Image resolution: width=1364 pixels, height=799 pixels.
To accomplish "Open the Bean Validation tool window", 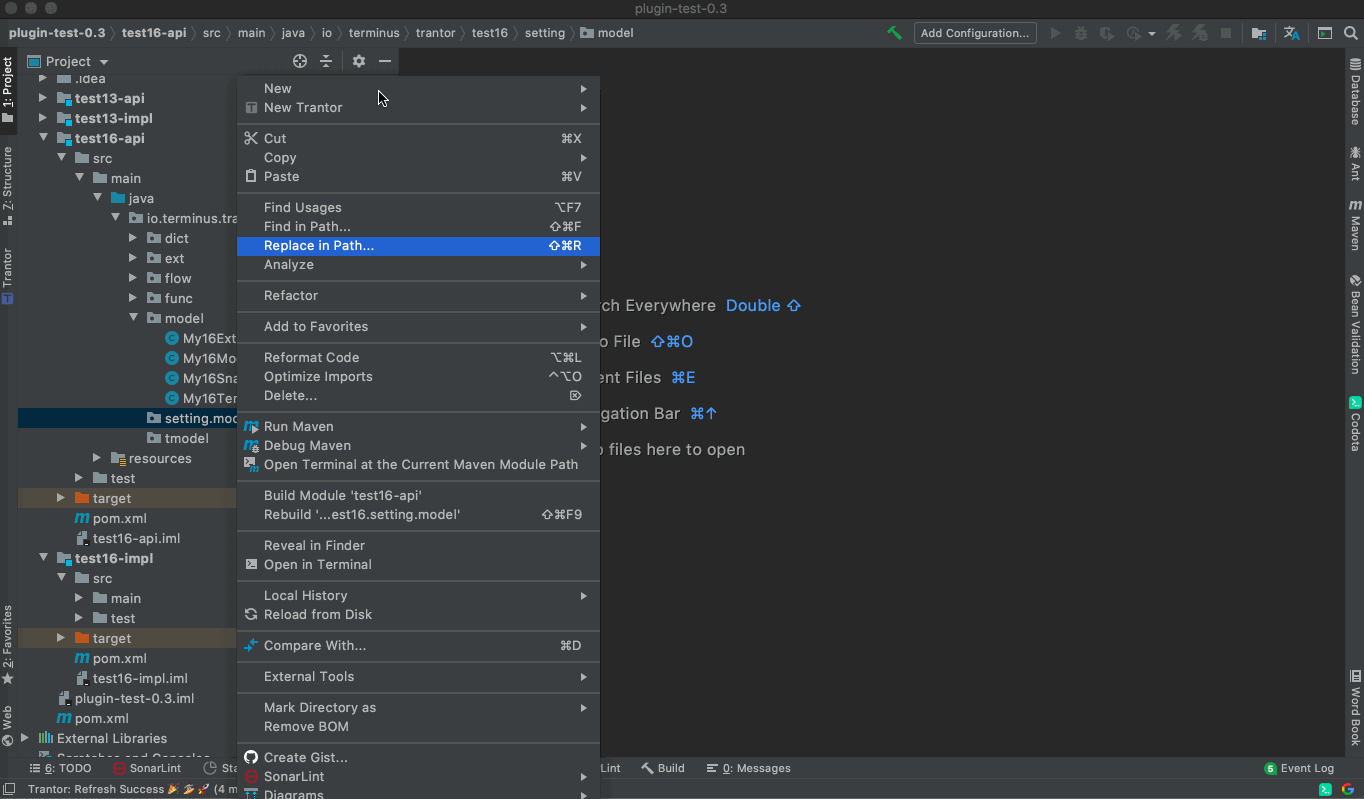I will (1355, 324).
